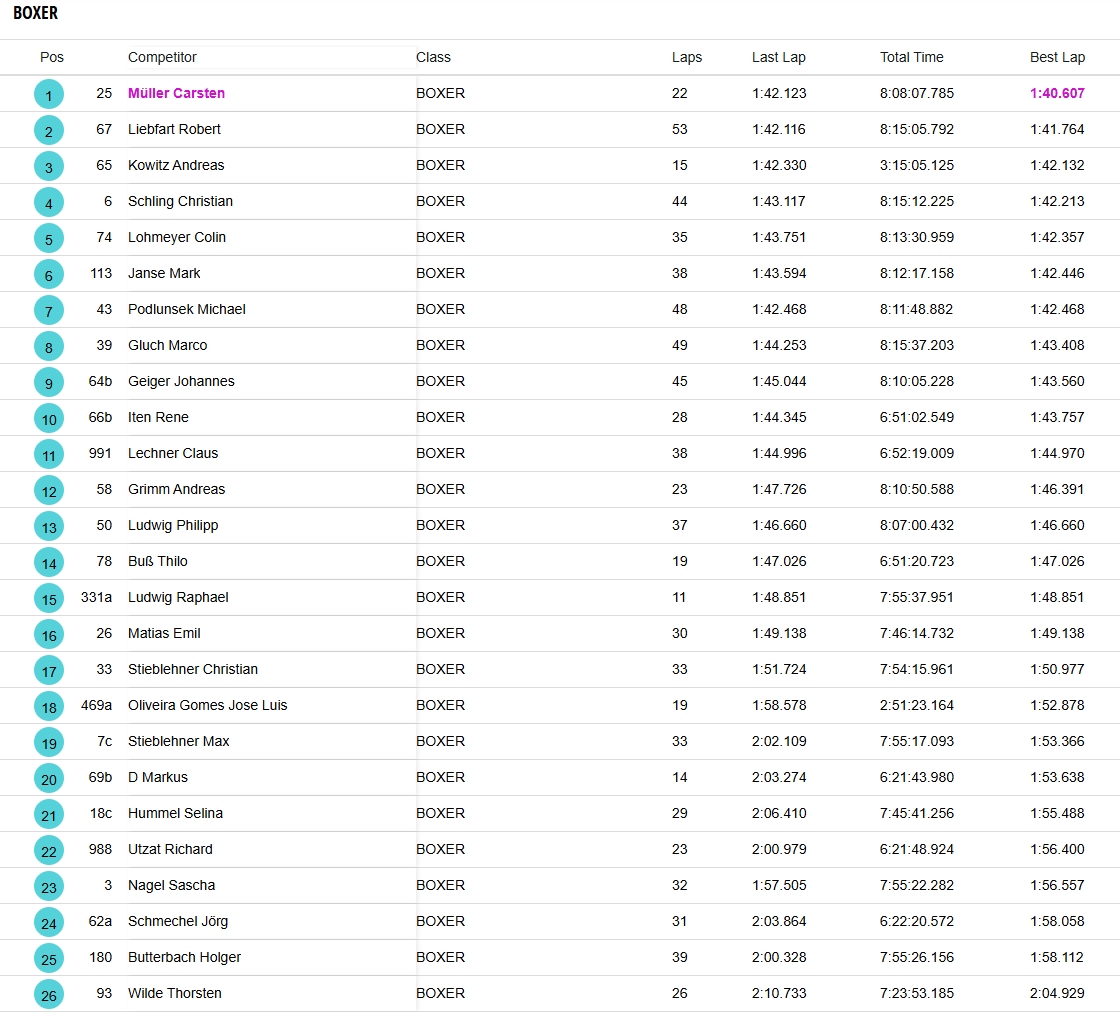Screen dimensions: 1120x1014
Task: Click the Last Lap column header
Action: [778, 57]
